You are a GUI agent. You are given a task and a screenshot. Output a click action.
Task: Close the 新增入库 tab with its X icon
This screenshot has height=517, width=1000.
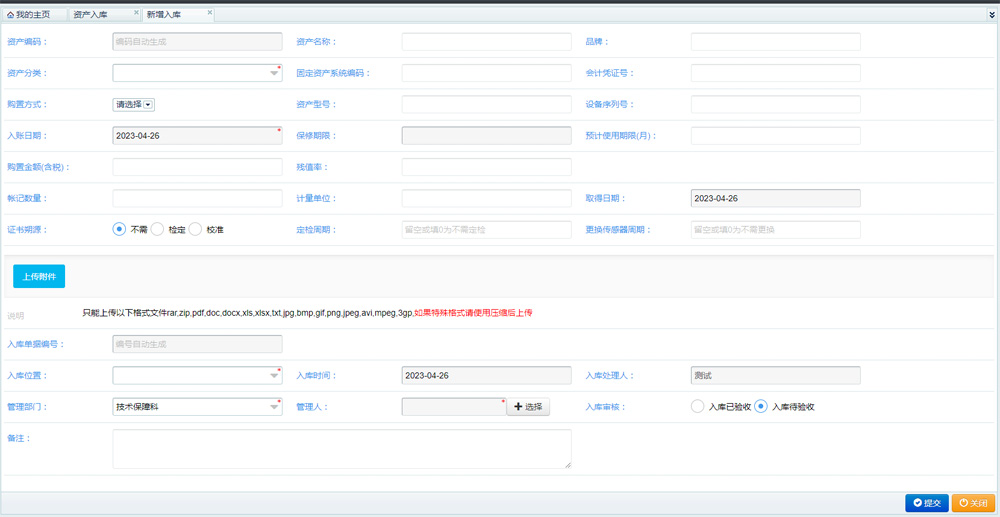click(209, 13)
